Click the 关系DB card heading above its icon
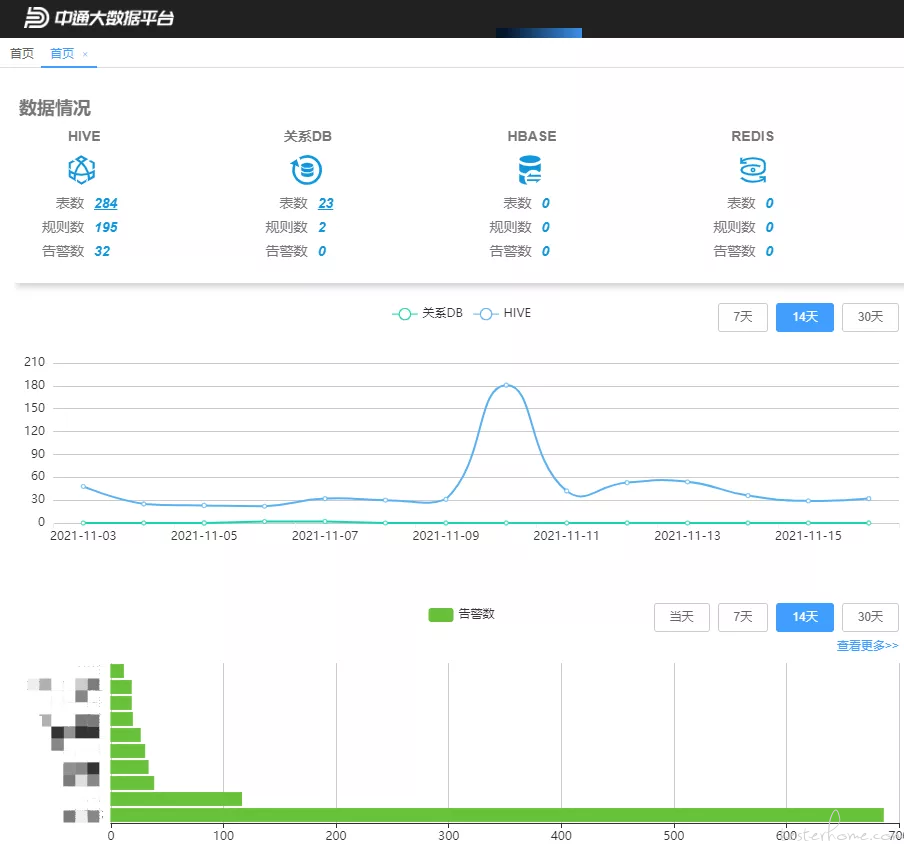 pos(307,136)
